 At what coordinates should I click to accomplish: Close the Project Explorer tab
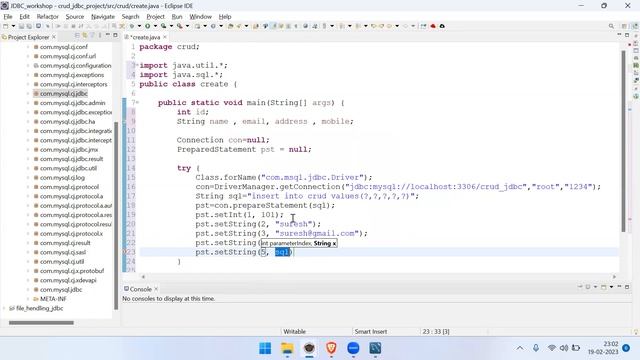54,37
